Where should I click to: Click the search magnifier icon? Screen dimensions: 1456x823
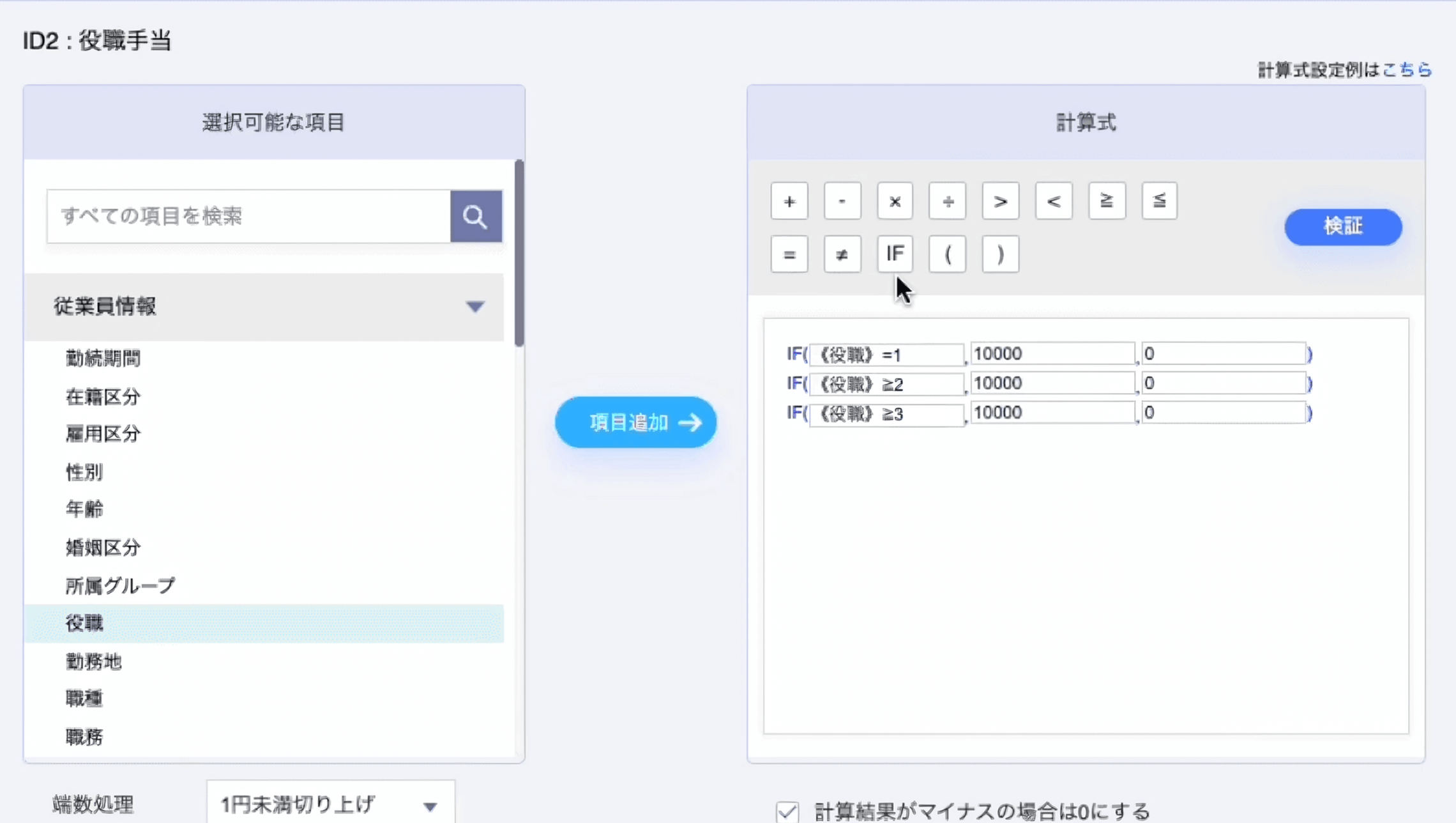click(476, 217)
